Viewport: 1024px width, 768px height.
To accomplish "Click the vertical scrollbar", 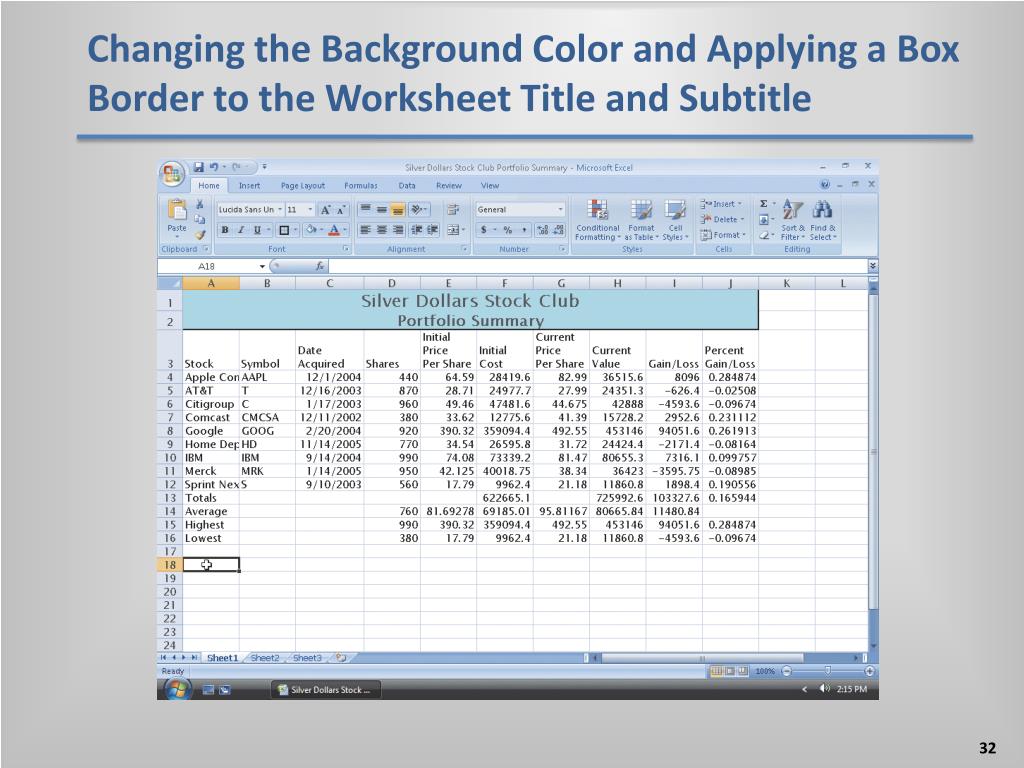I will tap(873, 451).
